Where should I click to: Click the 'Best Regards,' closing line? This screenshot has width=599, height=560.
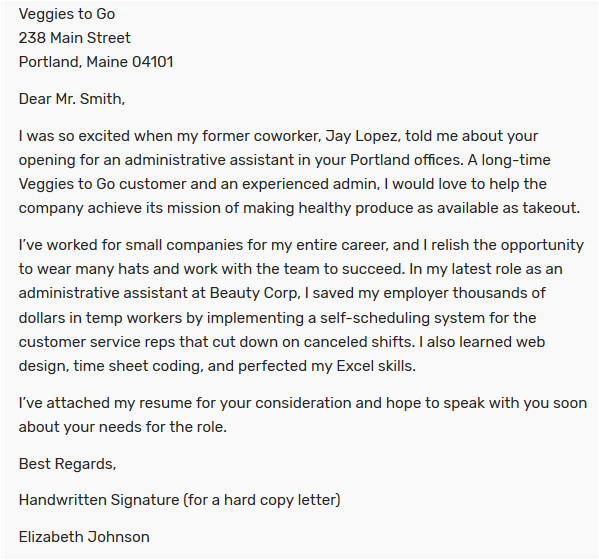pyautogui.click(x=67, y=464)
